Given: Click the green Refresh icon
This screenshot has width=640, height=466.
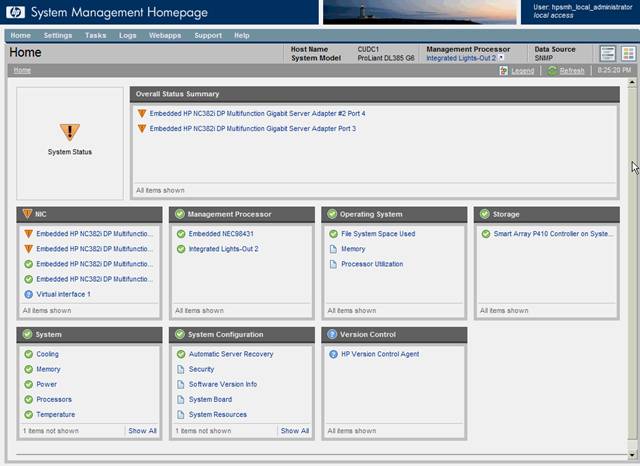Looking at the screenshot, I should (x=552, y=71).
